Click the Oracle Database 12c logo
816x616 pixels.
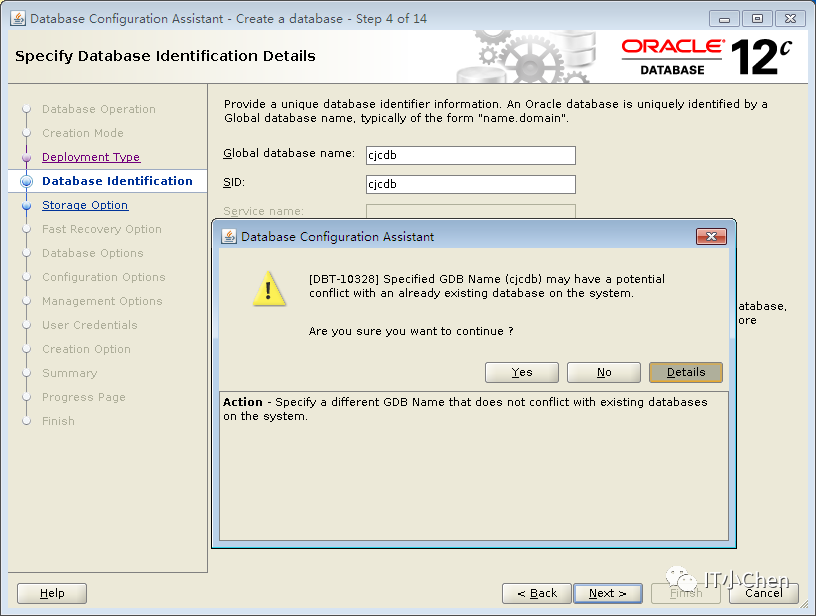[x=707, y=57]
